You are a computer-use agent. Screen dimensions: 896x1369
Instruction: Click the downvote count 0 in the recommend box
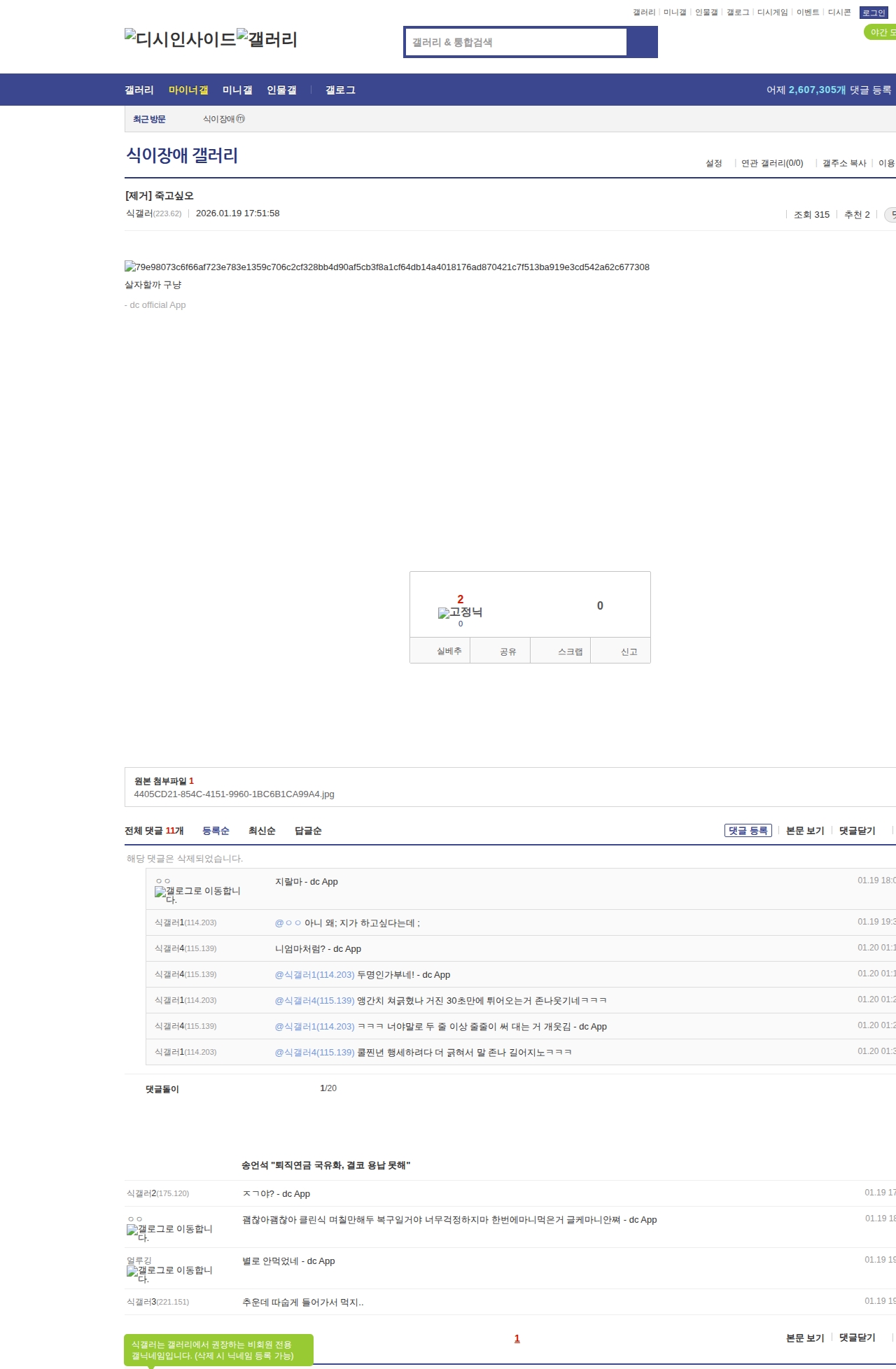click(600, 605)
